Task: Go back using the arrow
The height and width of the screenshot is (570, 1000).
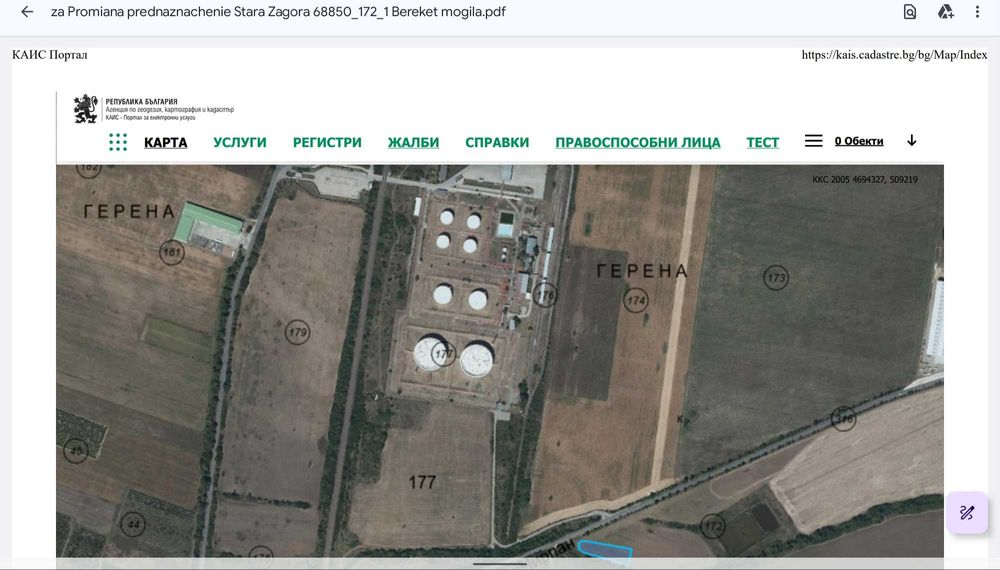Action: [x=27, y=11]
